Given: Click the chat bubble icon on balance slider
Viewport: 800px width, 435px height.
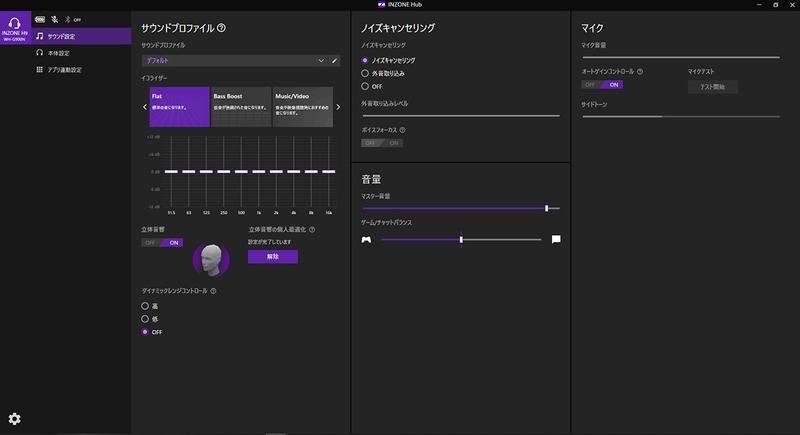Looking at the screenshot, I should (x=556, y=240).
